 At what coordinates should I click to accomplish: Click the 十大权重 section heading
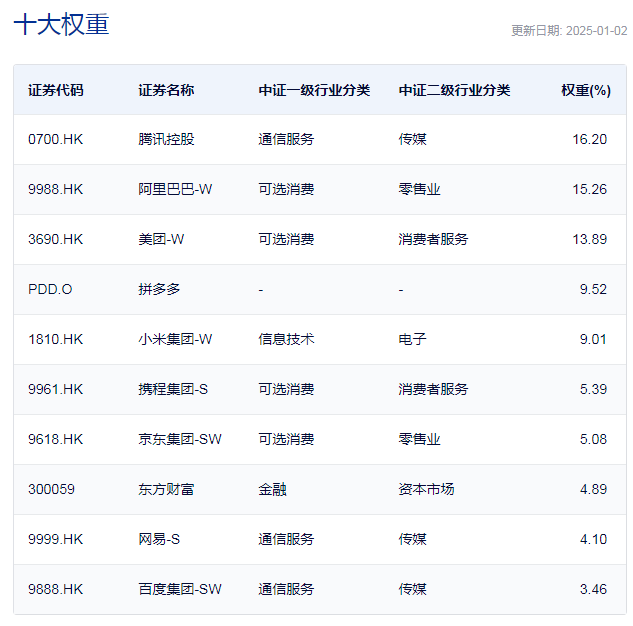pos(61,25)
